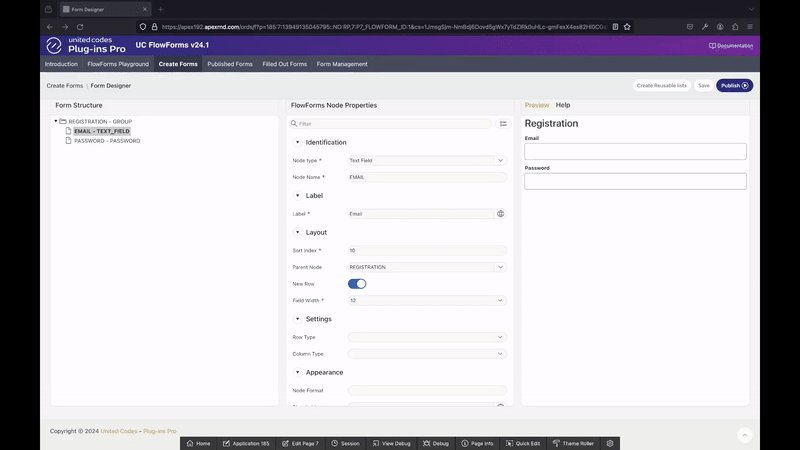Click the Email preview input field
Screen dimensions: 800x450
point(635,152)
